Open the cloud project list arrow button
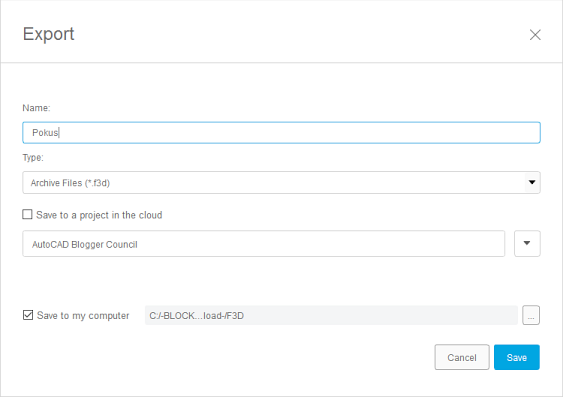This screenshot has width=563, height=397. [x=527, y=243]
